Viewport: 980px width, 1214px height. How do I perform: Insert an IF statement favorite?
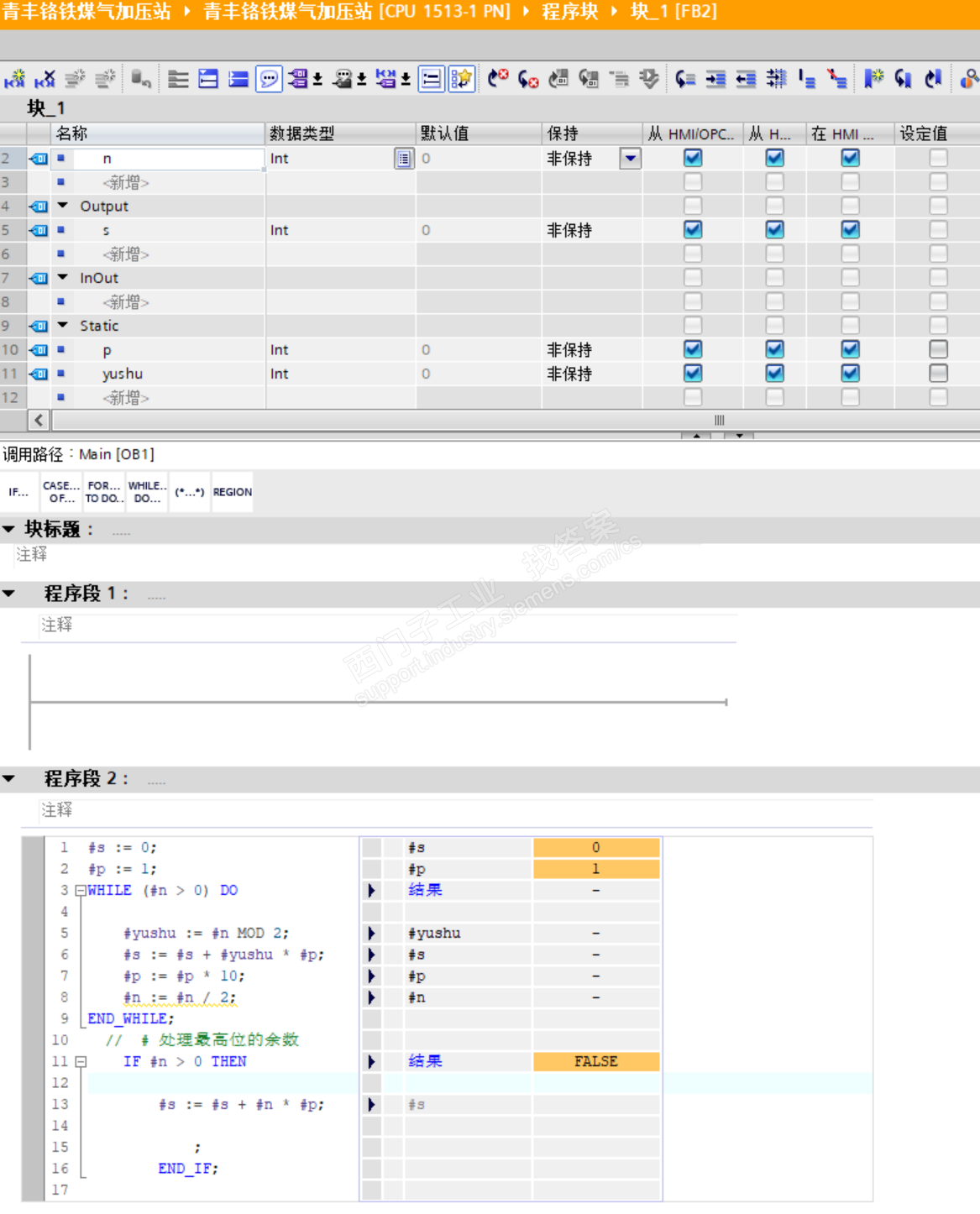20,492
